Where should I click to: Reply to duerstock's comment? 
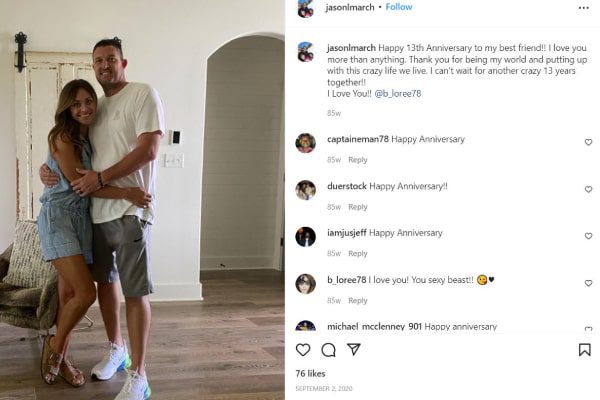358,207
